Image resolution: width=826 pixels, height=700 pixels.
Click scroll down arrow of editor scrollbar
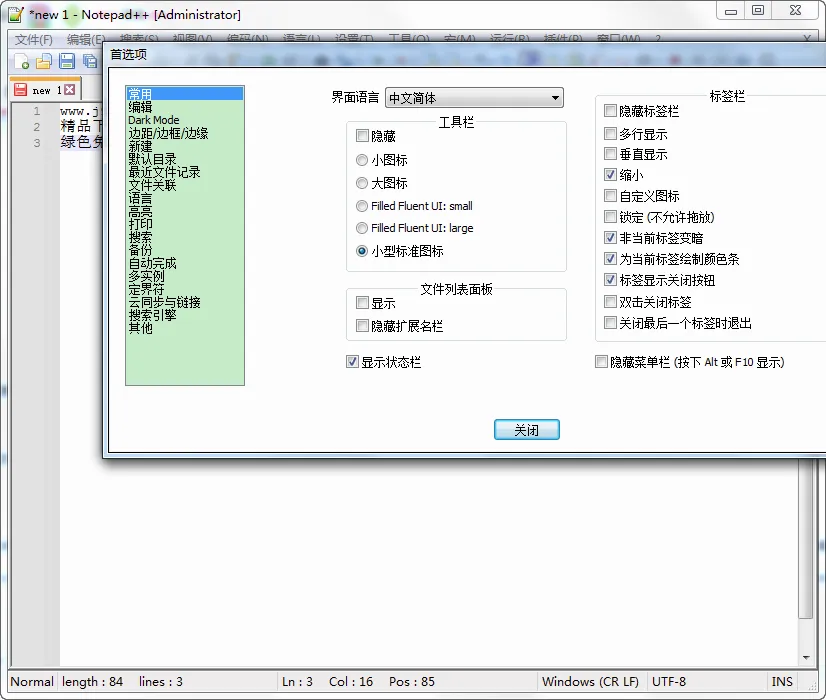pos(805,657)
